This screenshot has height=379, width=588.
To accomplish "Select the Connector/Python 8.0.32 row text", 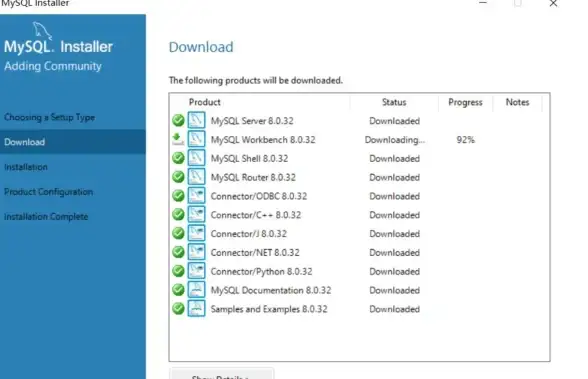I will pyautogui.click(x=261, y=271).
